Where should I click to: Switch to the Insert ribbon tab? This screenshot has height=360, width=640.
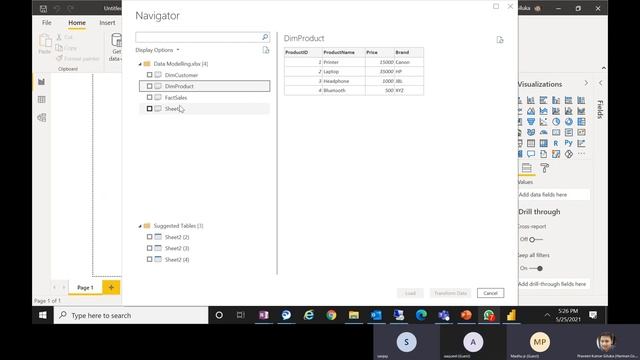pyautogui.click(x=107, y=23)
